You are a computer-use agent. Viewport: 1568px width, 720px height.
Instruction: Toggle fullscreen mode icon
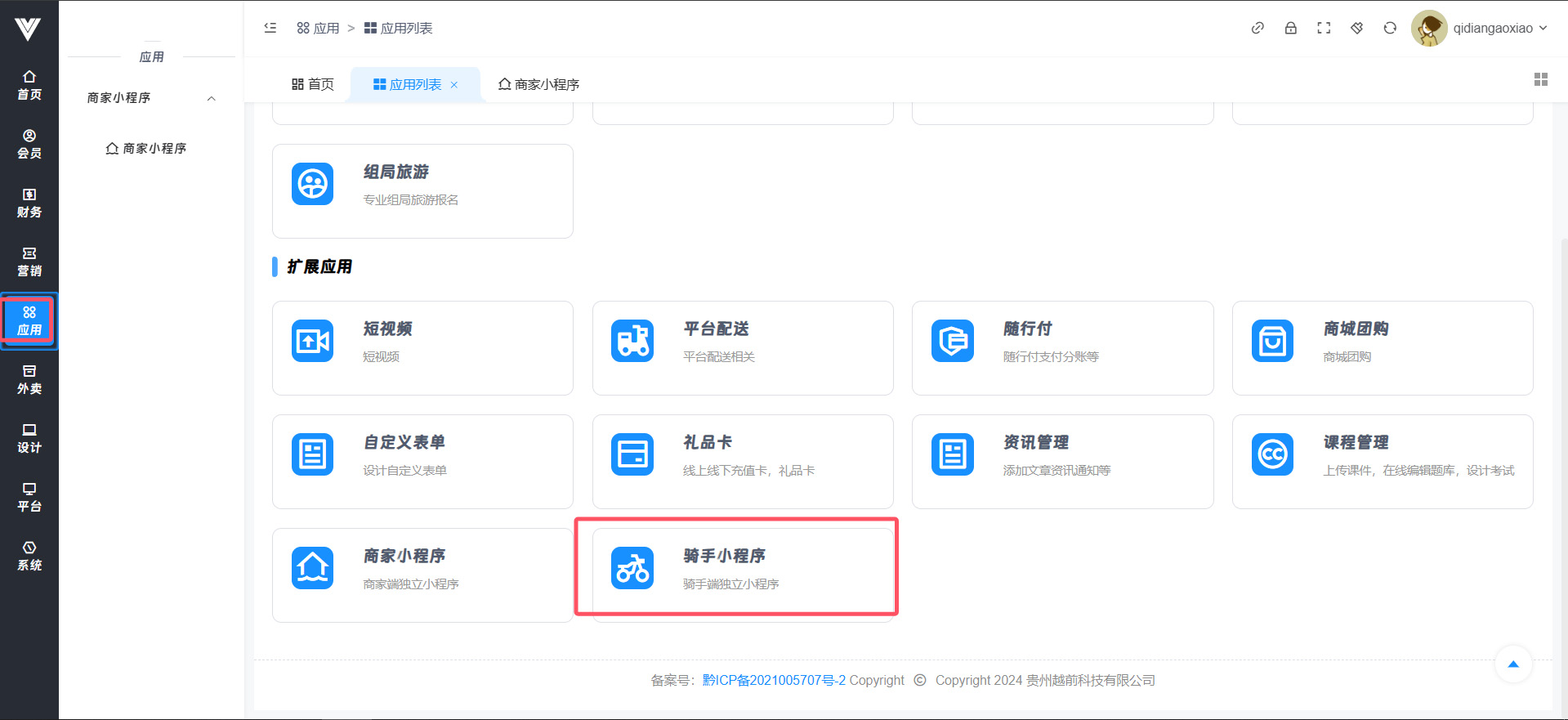pos(1324,28)
